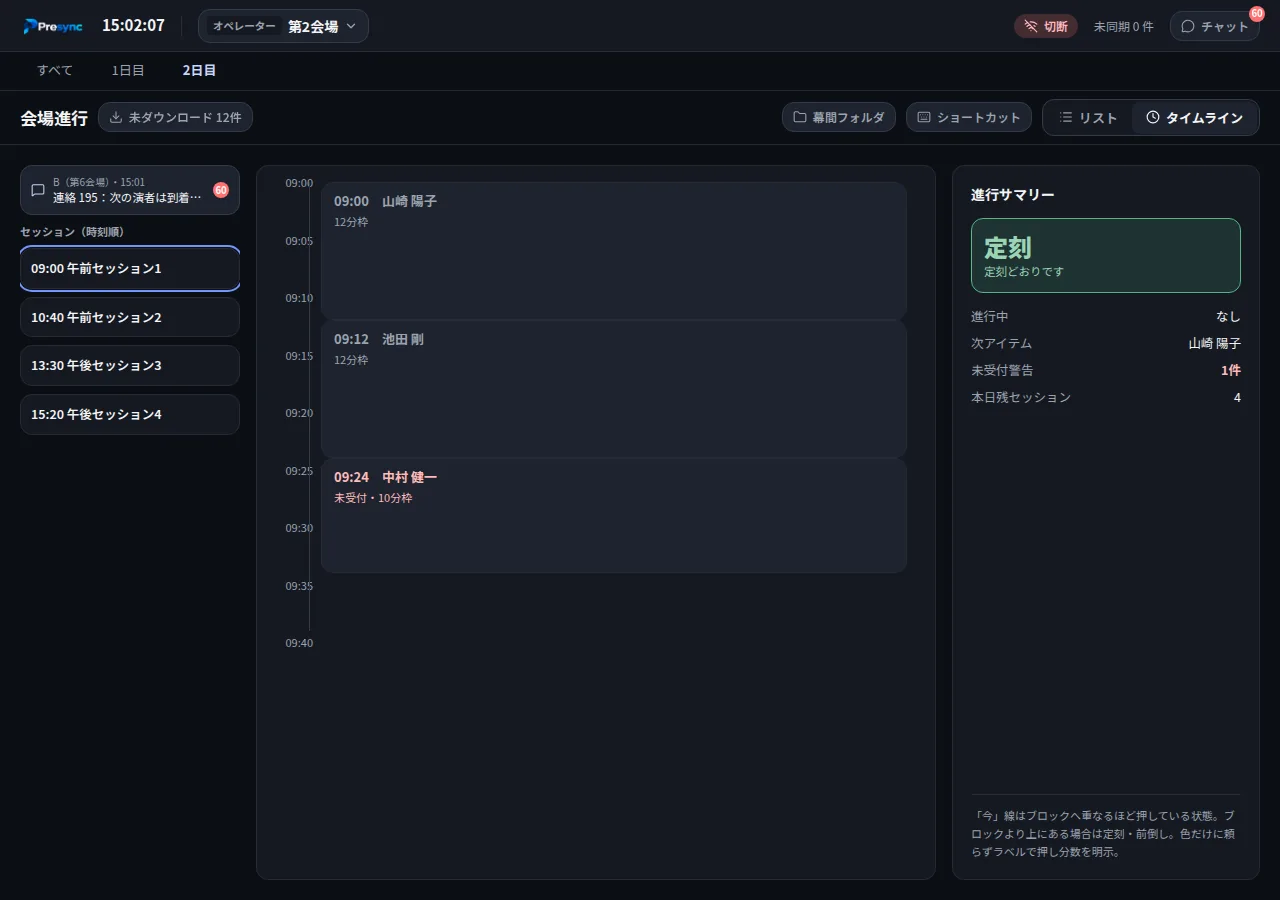This screenshot has height=900, width=1280.
Task: Click 次アイテム 山崎 陽子 value
Action: pyautogui.click(x=1214, y=343)
